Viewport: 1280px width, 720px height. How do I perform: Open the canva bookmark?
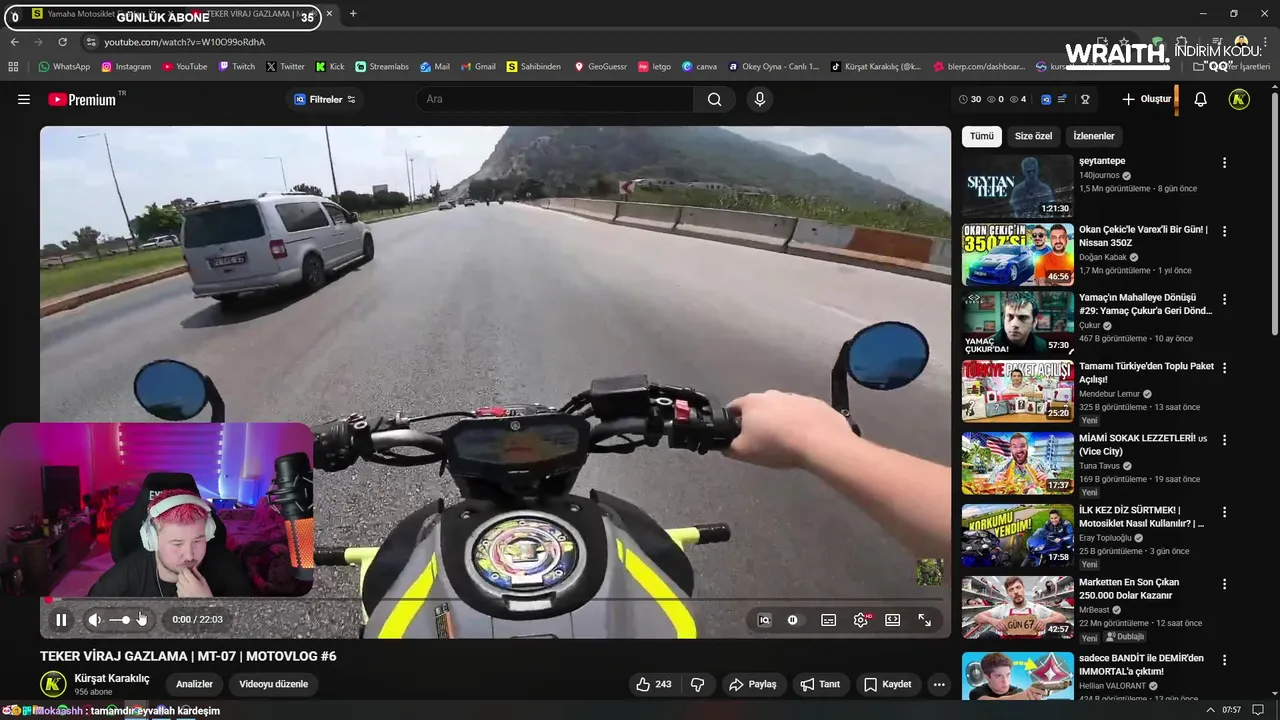[699, 67]
